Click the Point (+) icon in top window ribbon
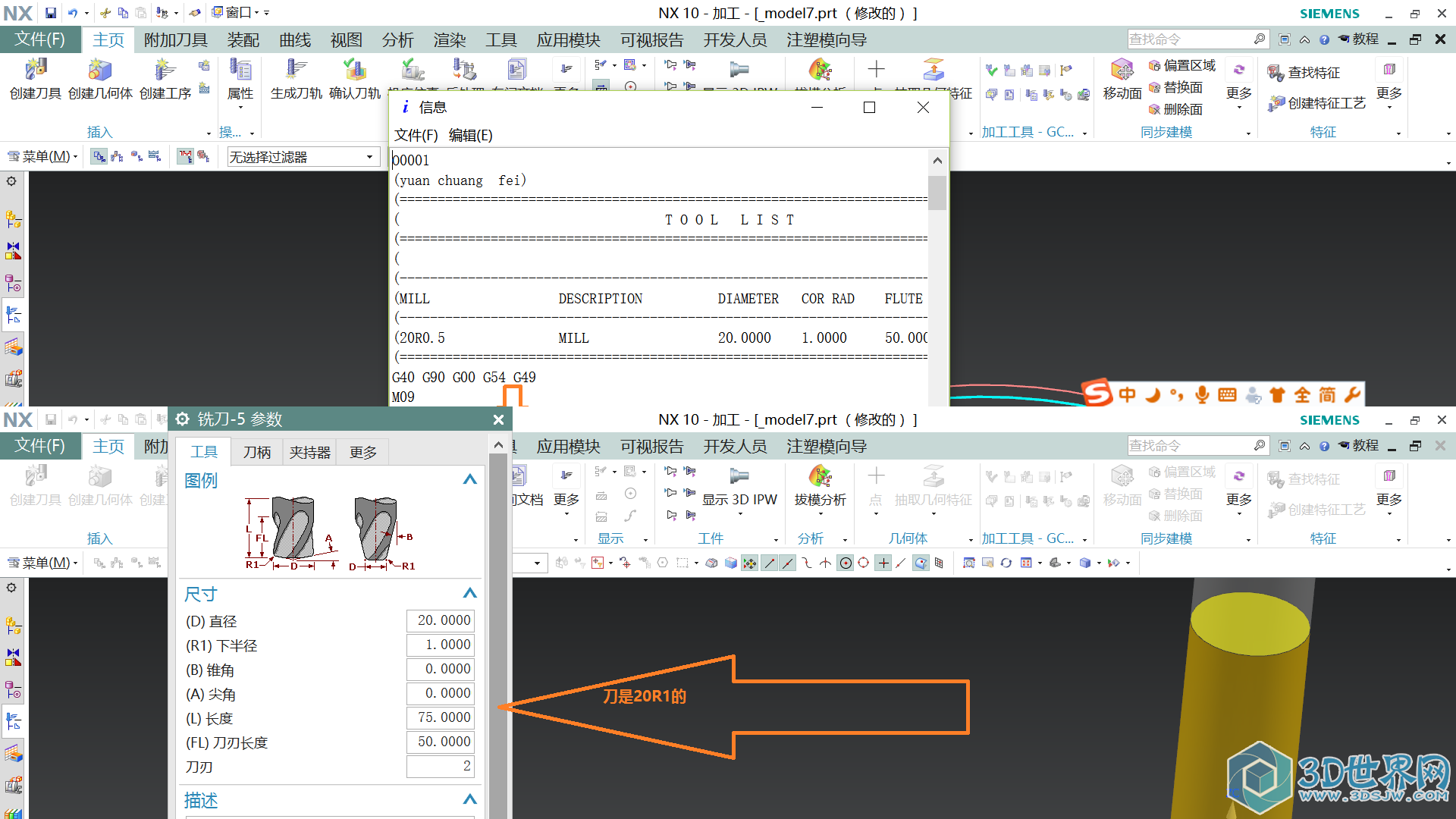This screenshot has height=819, width=1456. pos(876,69)
